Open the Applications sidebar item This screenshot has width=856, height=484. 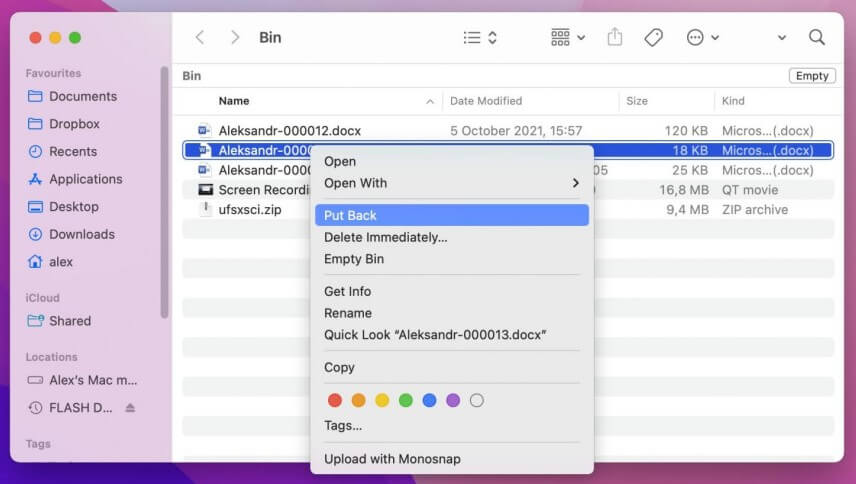click(86, 179)
